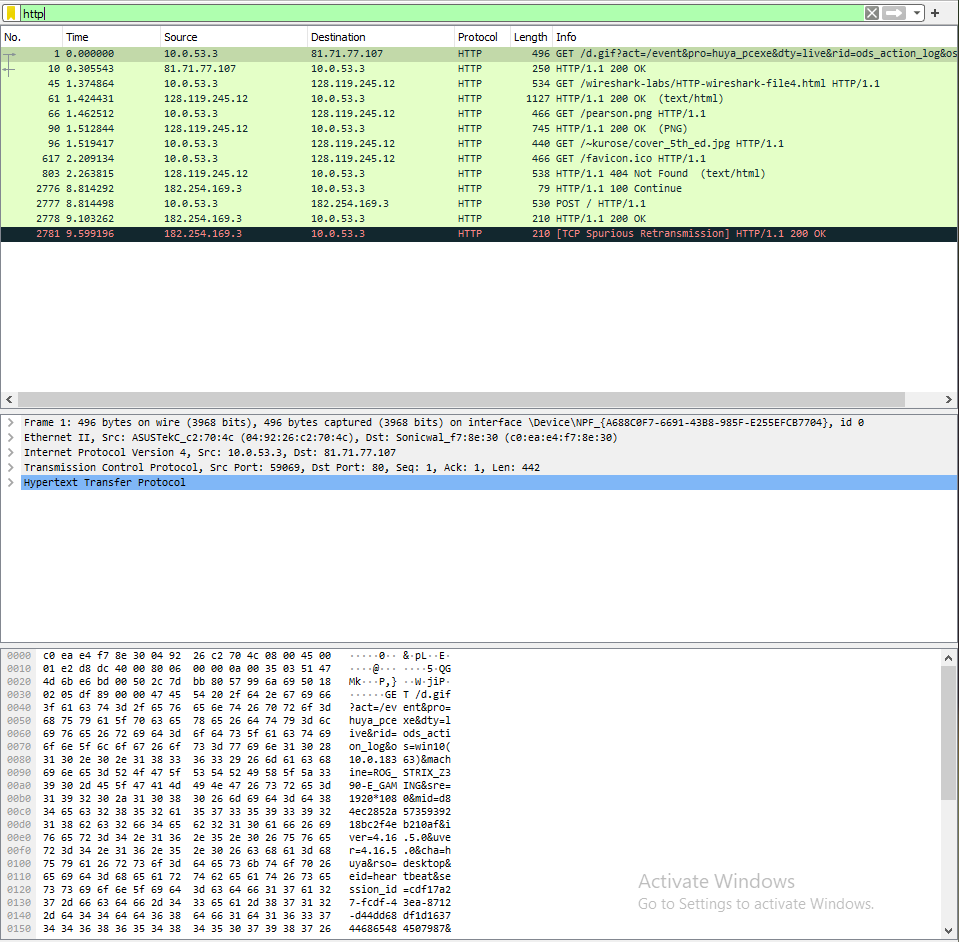Select the HTTP-wireshark-file4.html GET packet

(x=300, y=83)
